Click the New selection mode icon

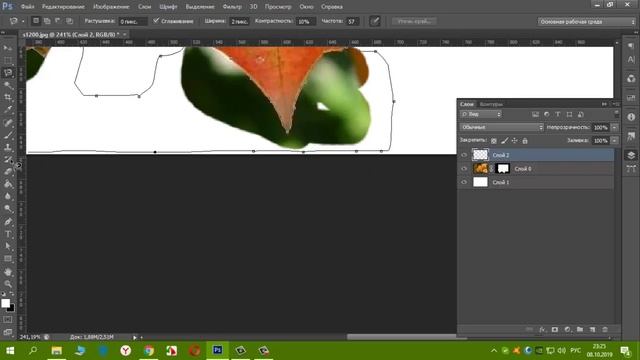(36, 21)
